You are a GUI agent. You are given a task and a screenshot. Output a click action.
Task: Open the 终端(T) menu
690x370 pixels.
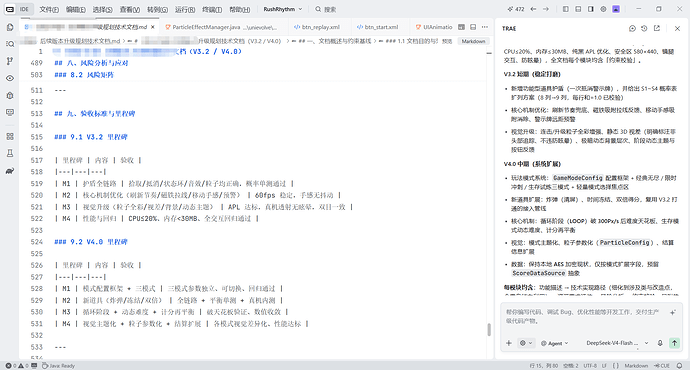pyautogui.click(x=212, y=9)
